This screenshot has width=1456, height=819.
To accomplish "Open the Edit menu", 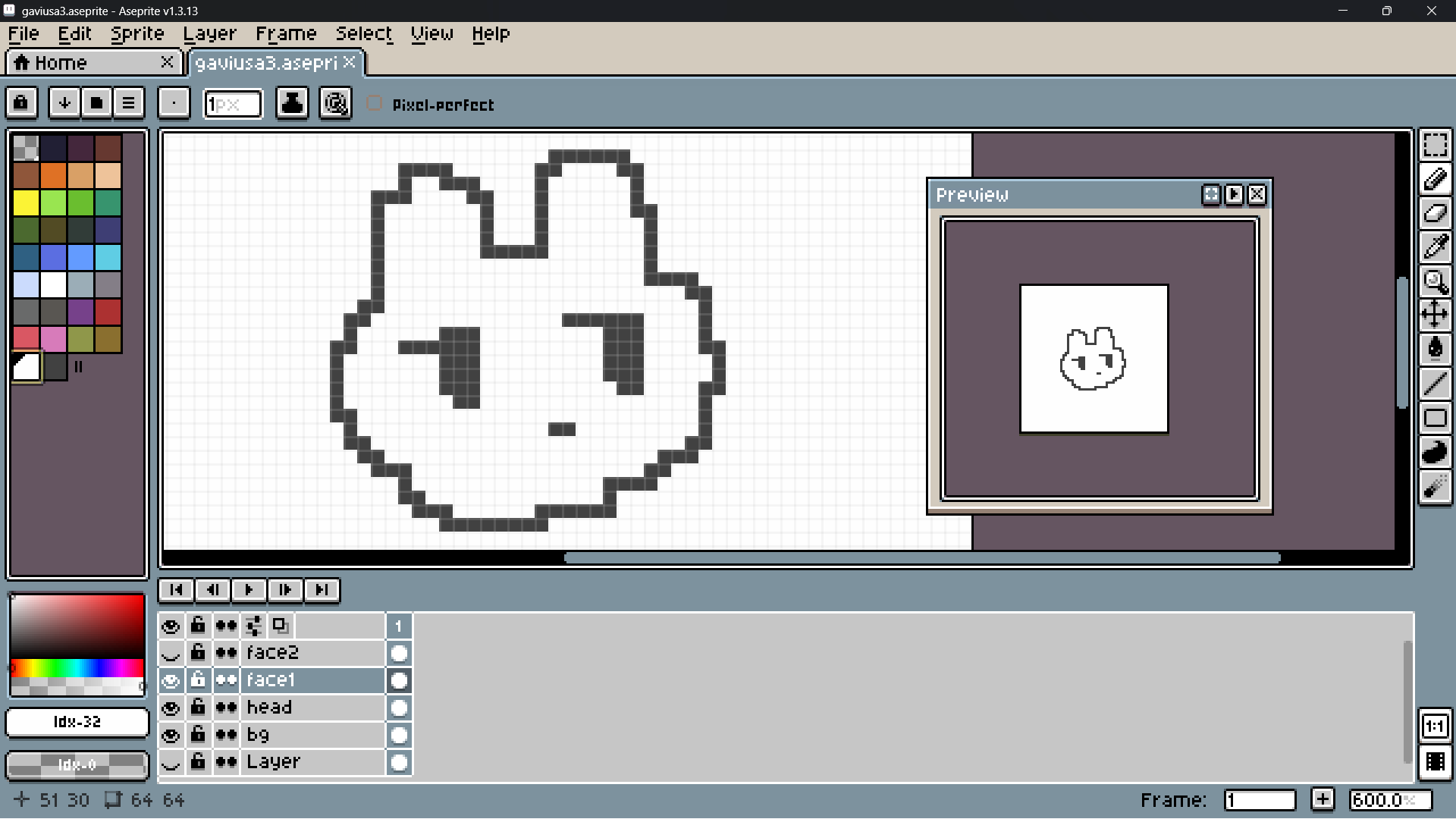I will point(74,34).
